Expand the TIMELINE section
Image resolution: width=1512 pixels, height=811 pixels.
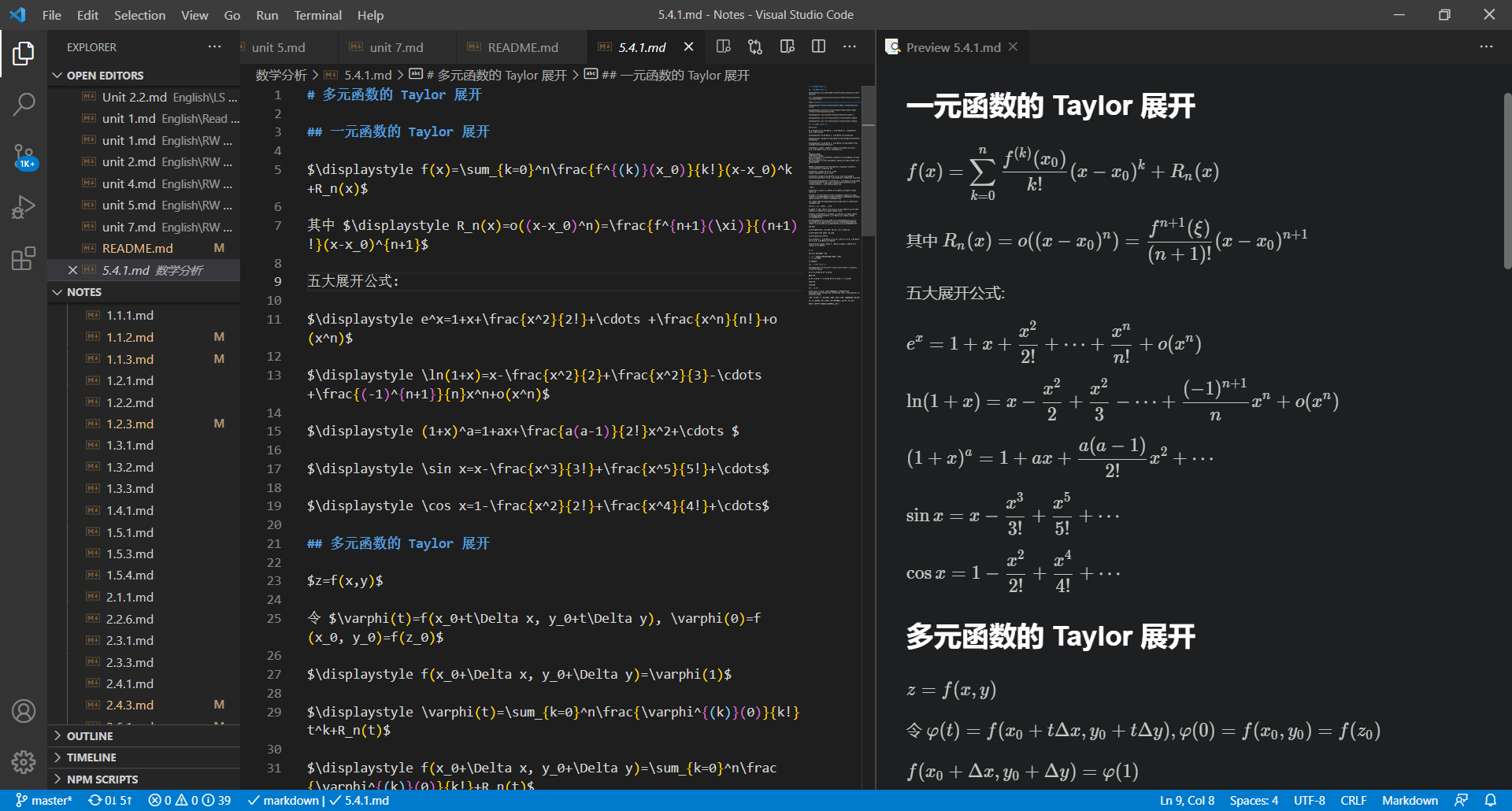91,757
